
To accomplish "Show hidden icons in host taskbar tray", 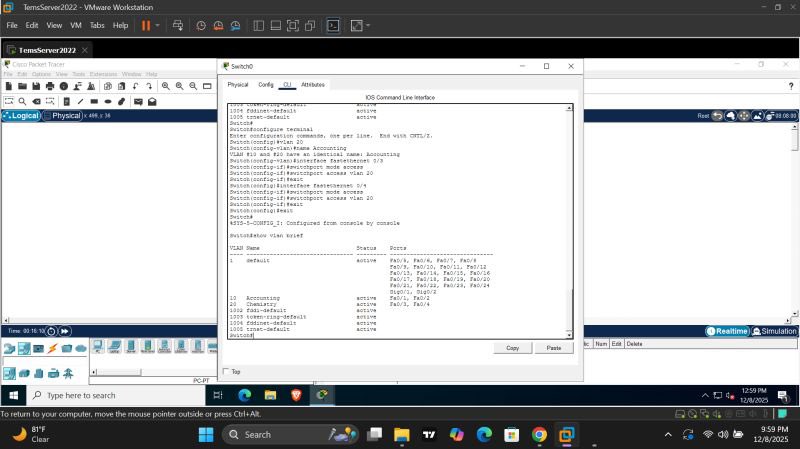I will (x=668, y=435).
